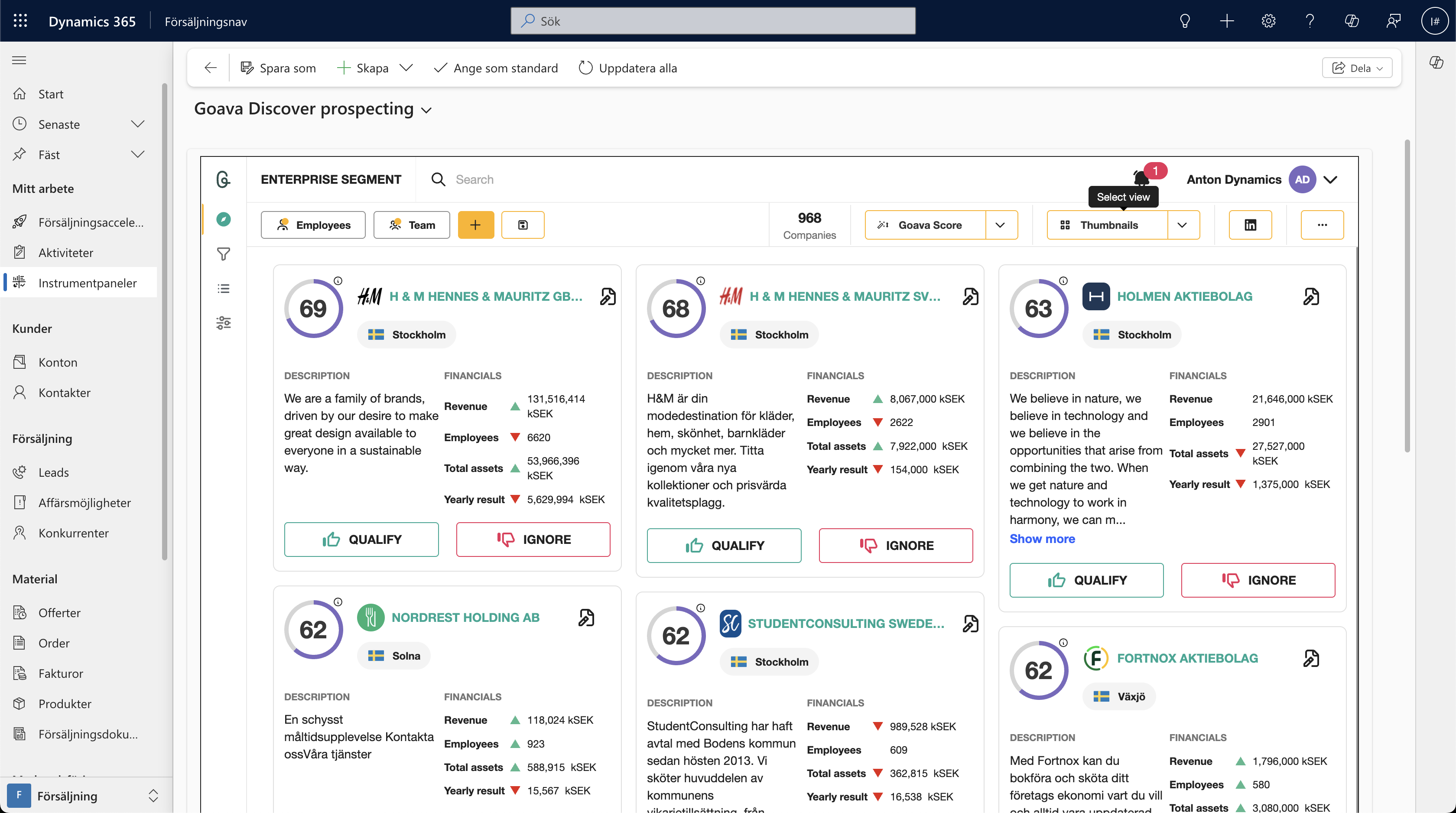Viewport: 1456px width, 813px height.
Task: Click Ange som standard
Action: pyautogui.click(x=496, y=68)
